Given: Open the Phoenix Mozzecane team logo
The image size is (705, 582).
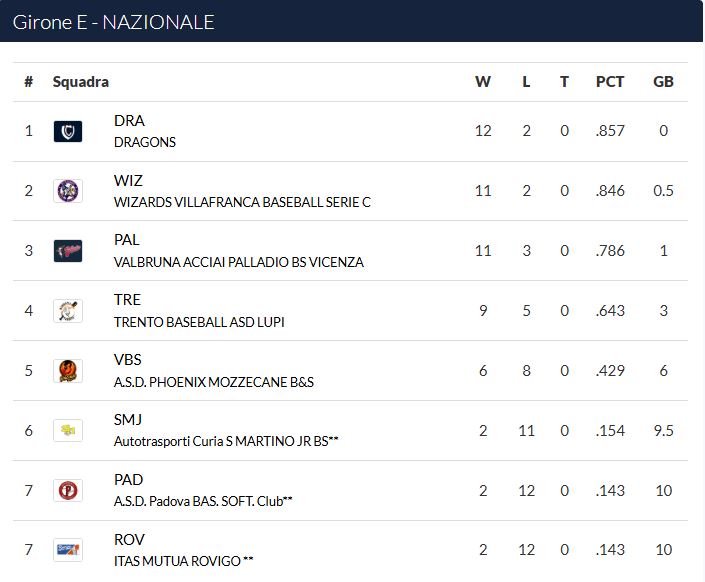Looking at the screenshot, I should pyautogui.click(x=68, y=371).
